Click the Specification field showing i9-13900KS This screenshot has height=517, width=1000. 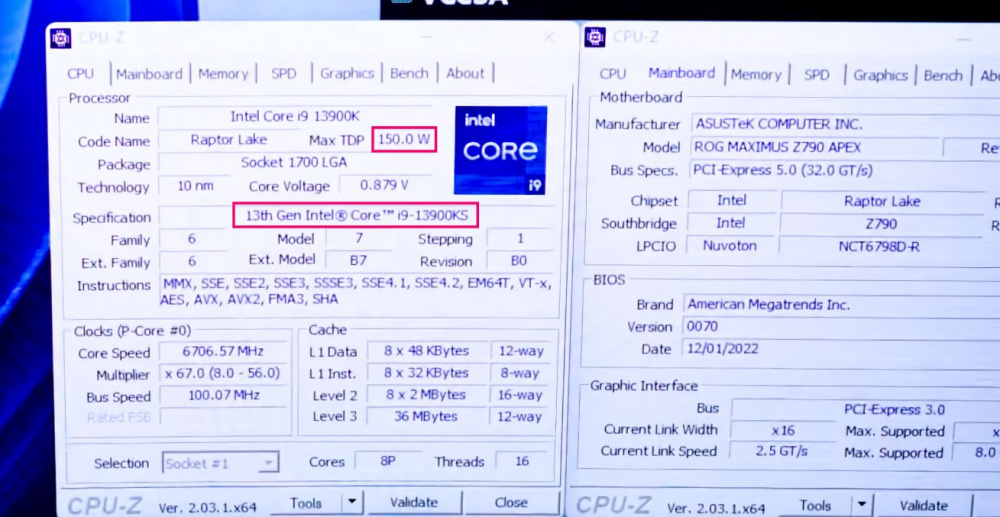click(x=356, y=215)
